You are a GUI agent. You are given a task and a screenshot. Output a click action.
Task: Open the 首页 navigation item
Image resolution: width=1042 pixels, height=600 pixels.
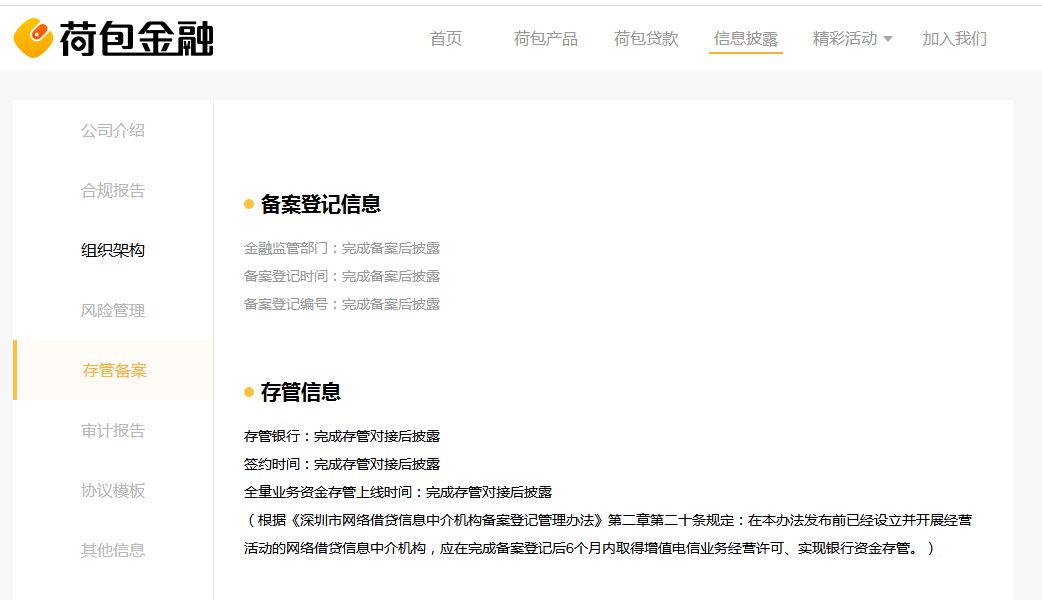(446, 38)
